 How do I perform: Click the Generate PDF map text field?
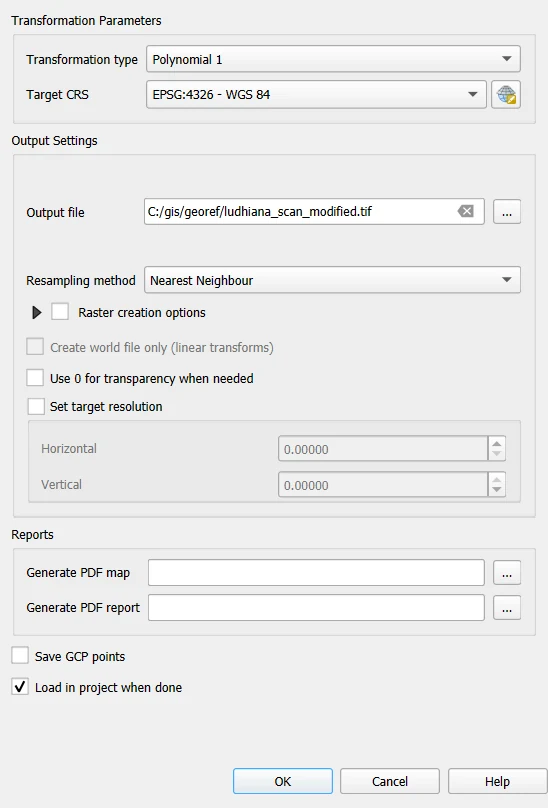click(317, 573)
